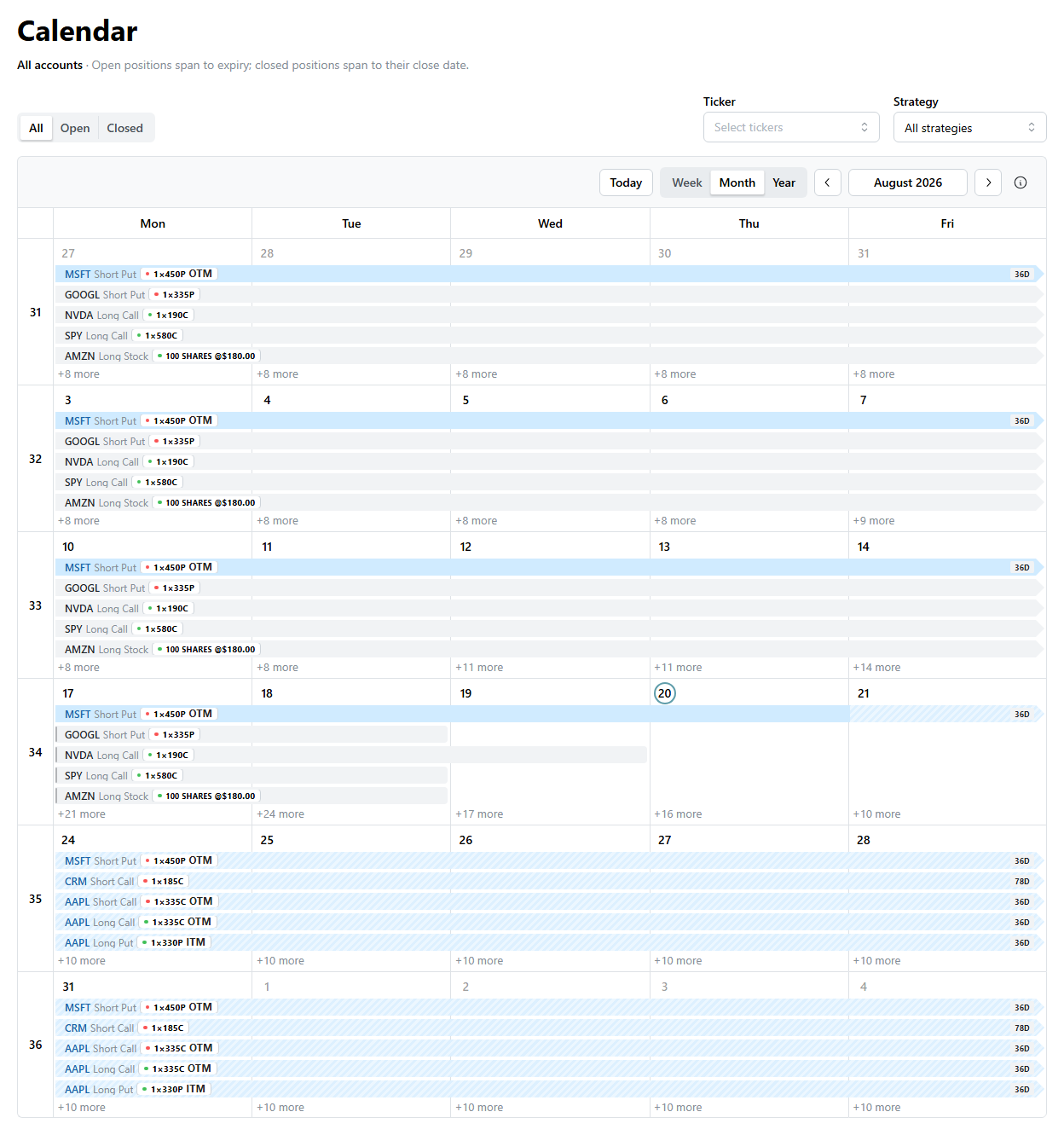Open week 35 MSFT Short Put event
This screenshot has width=1064, height=1135.
tap(549, 860)
